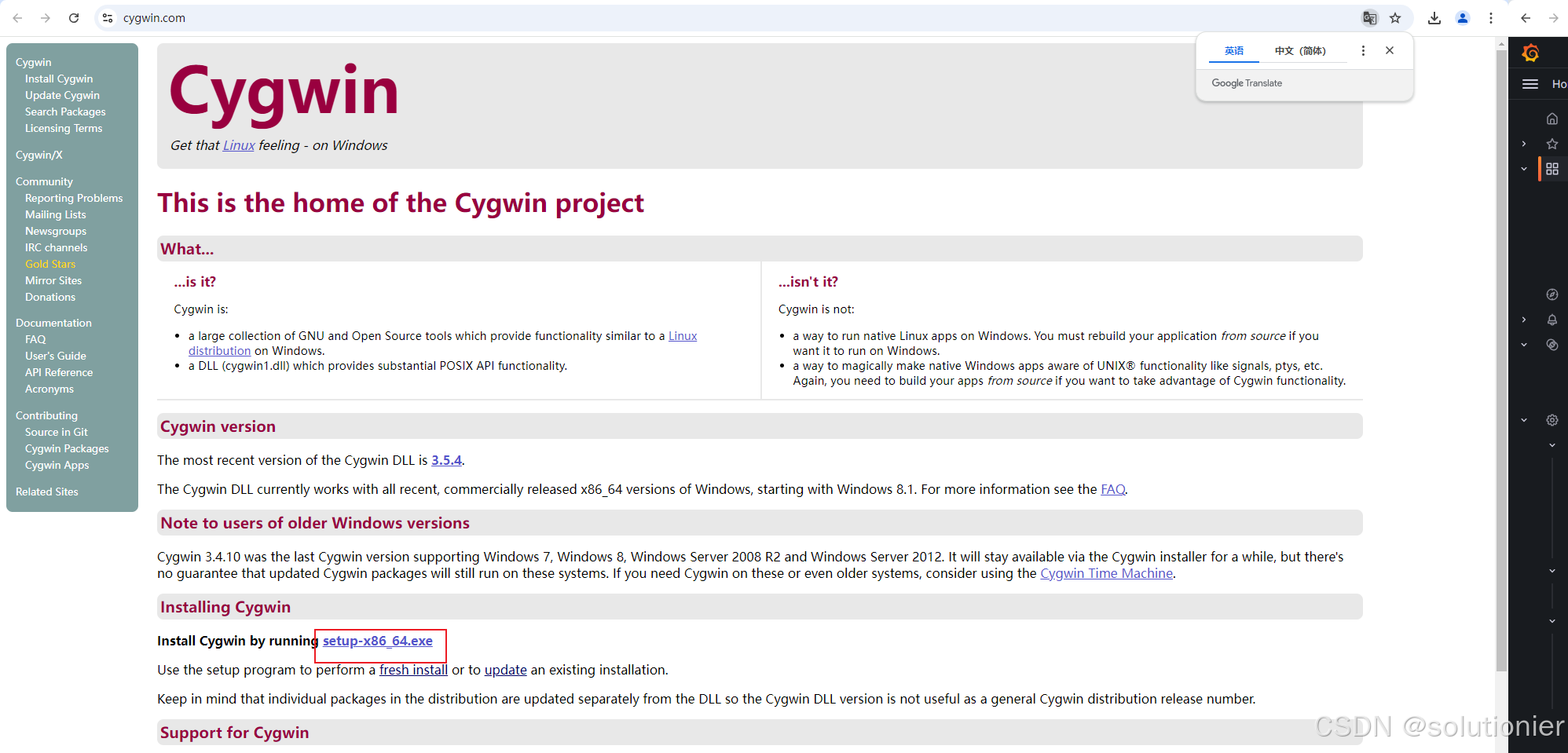Open Gold Stars in sidebar
1568x753 pixels.
tap(50, 264)
